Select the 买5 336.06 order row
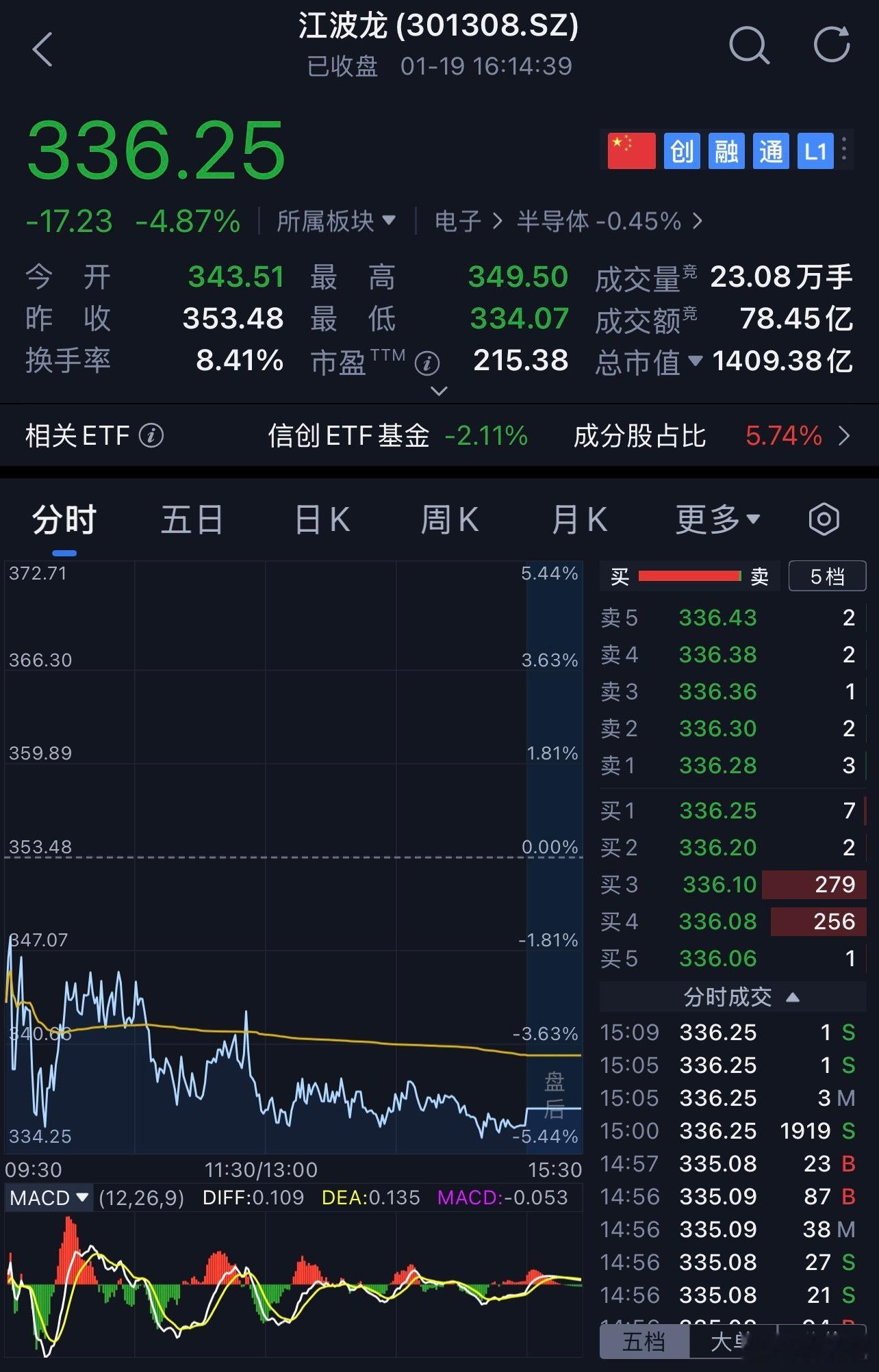This screenshot has height=1372, width=879. point(732,958)
